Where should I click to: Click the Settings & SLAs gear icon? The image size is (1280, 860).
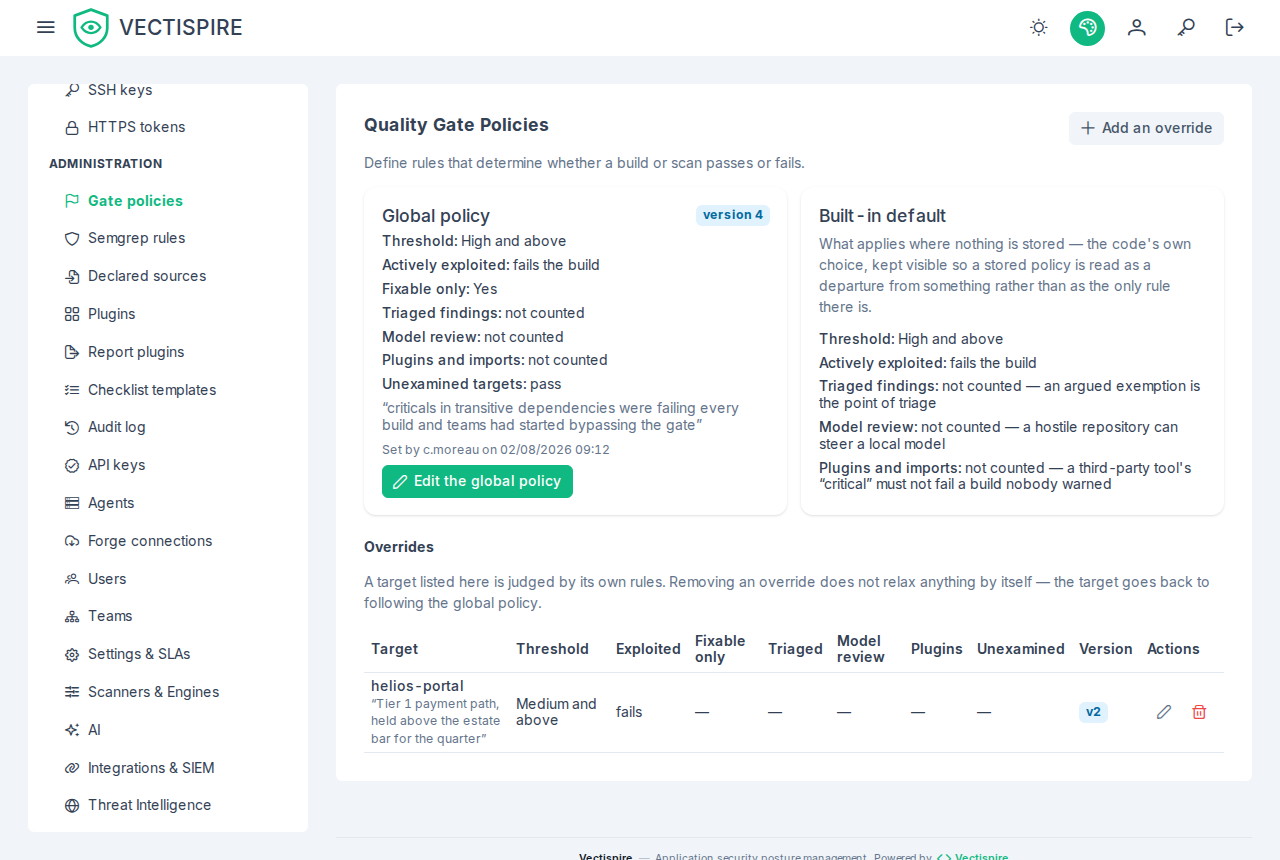coord(72,655)
